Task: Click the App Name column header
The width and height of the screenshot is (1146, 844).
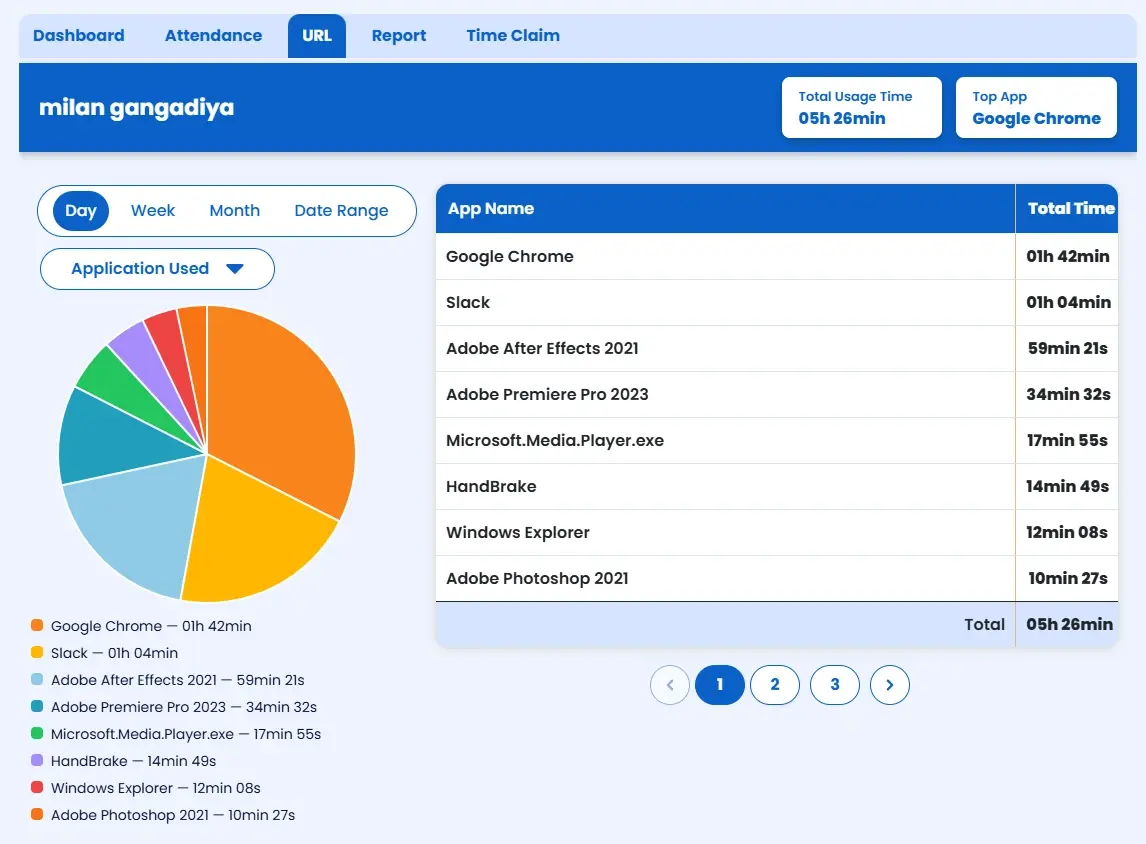Action: [x=491, y=209]
